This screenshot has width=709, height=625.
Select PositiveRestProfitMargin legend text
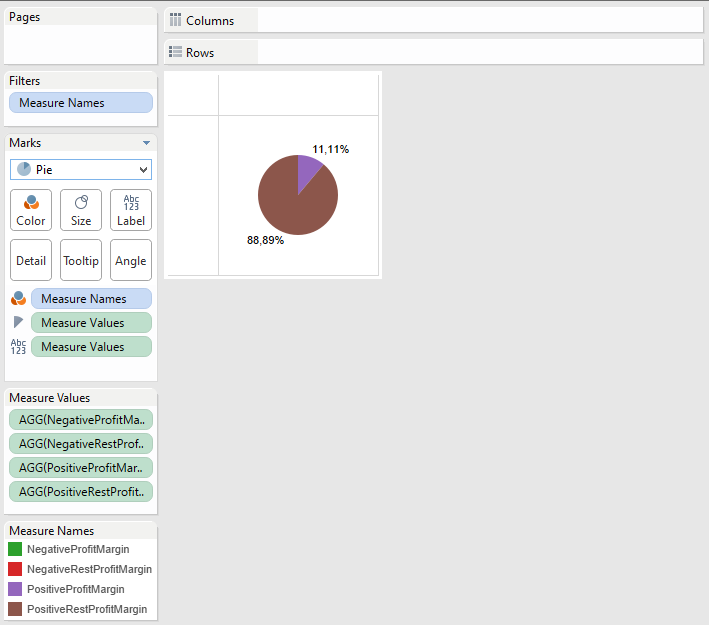click(x=87, y=609)
